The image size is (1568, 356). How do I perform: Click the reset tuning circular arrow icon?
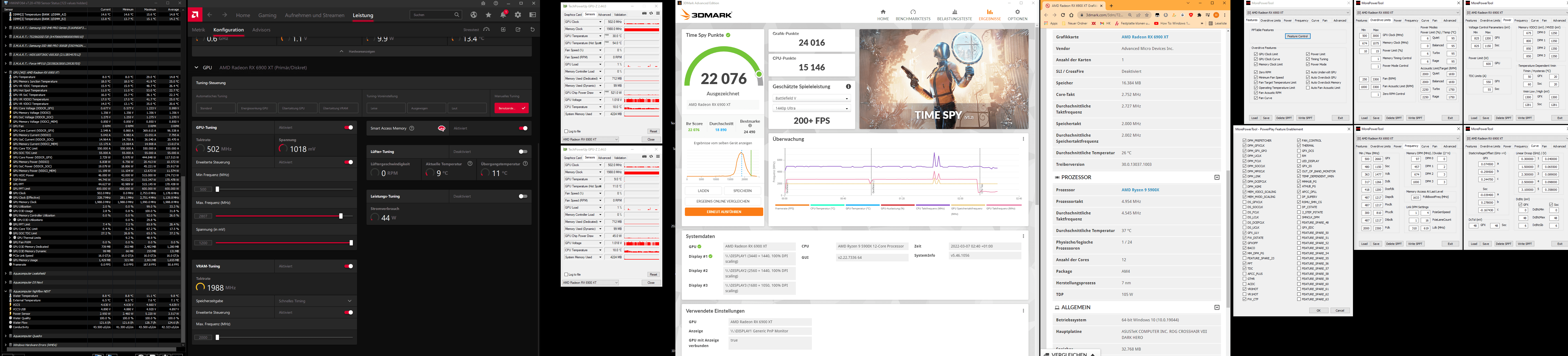point(533,29)
